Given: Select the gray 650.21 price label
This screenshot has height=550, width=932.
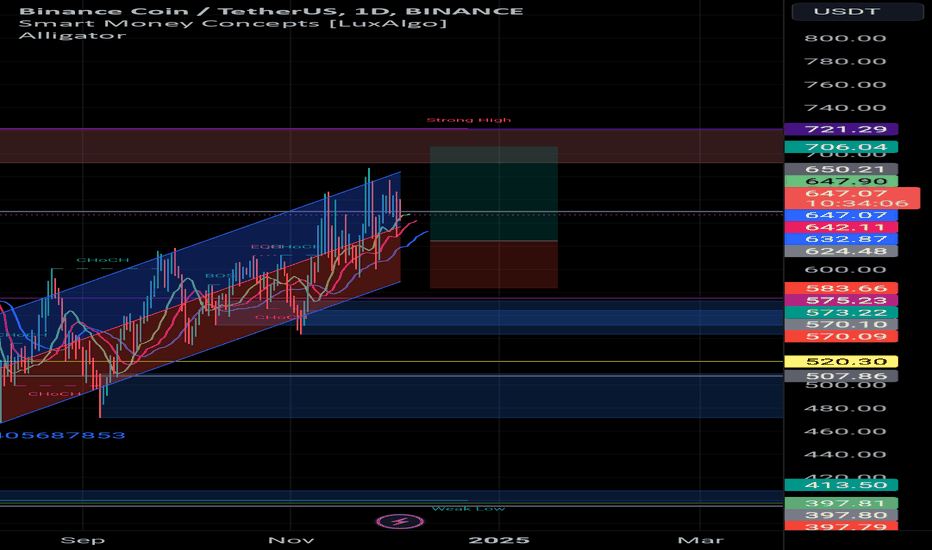Looking at the screenshot, I should pyautogui.click(x=841, y=169).
